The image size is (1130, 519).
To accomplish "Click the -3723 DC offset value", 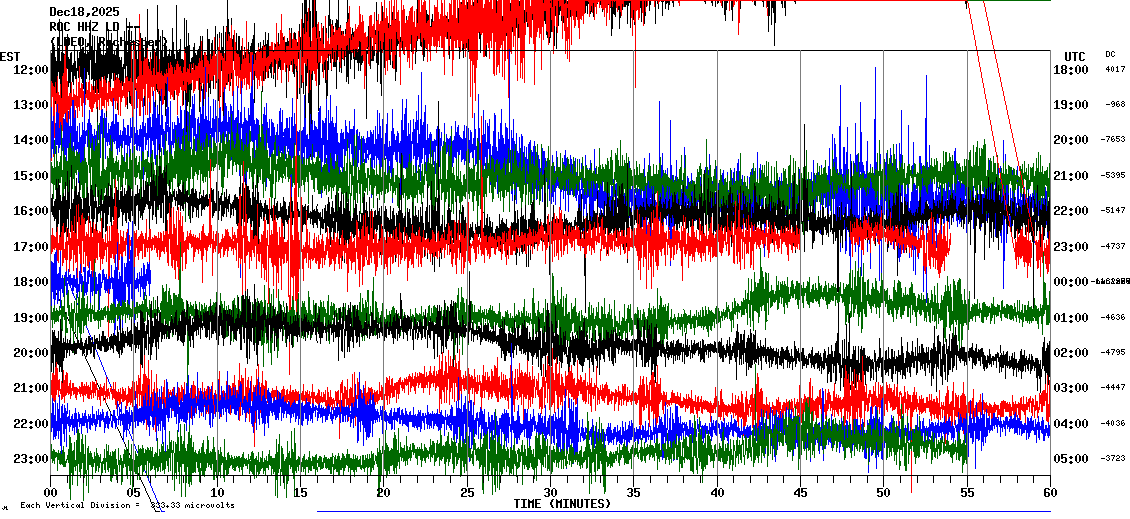I will point(1113,458).
